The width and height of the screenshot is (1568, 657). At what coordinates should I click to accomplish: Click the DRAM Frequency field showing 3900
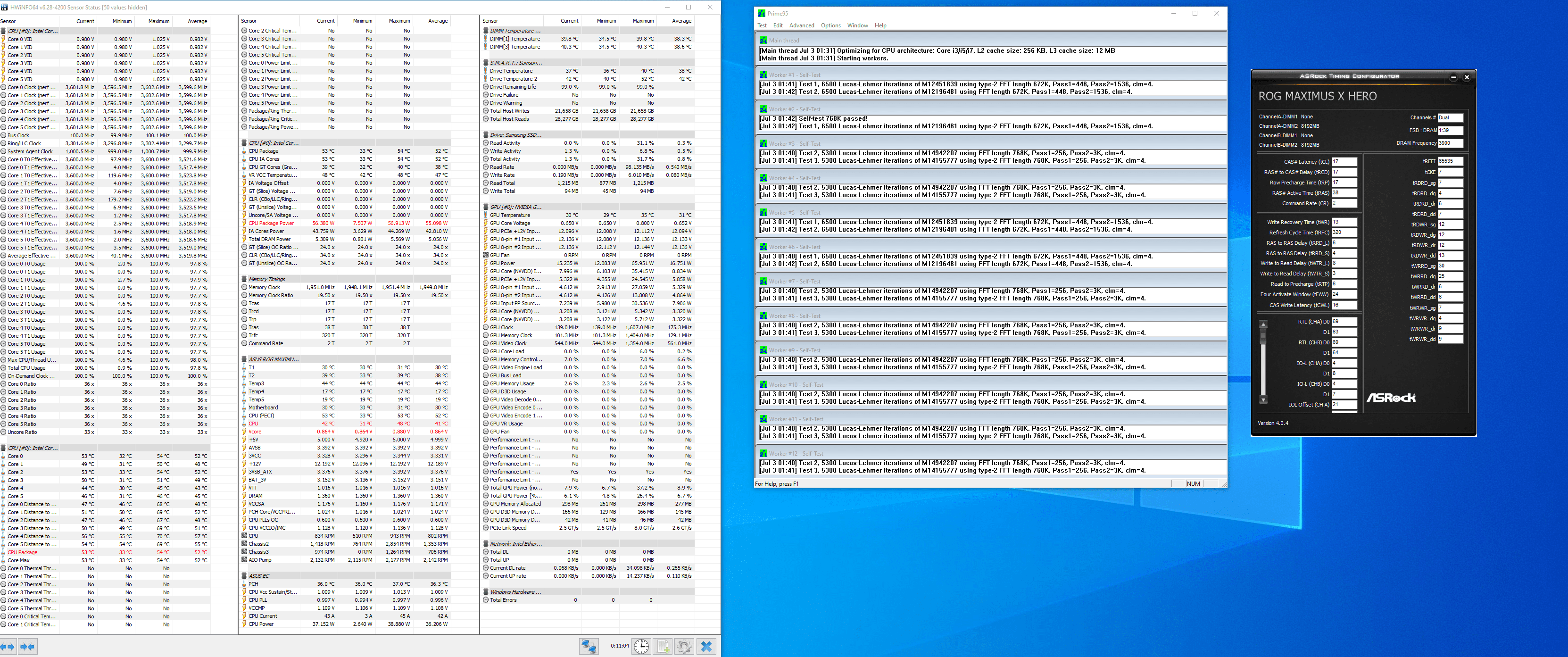point(1450,143)
